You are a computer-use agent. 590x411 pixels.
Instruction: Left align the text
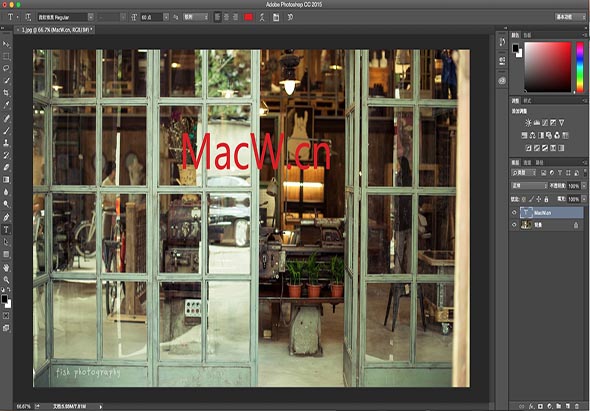point(217,17)
